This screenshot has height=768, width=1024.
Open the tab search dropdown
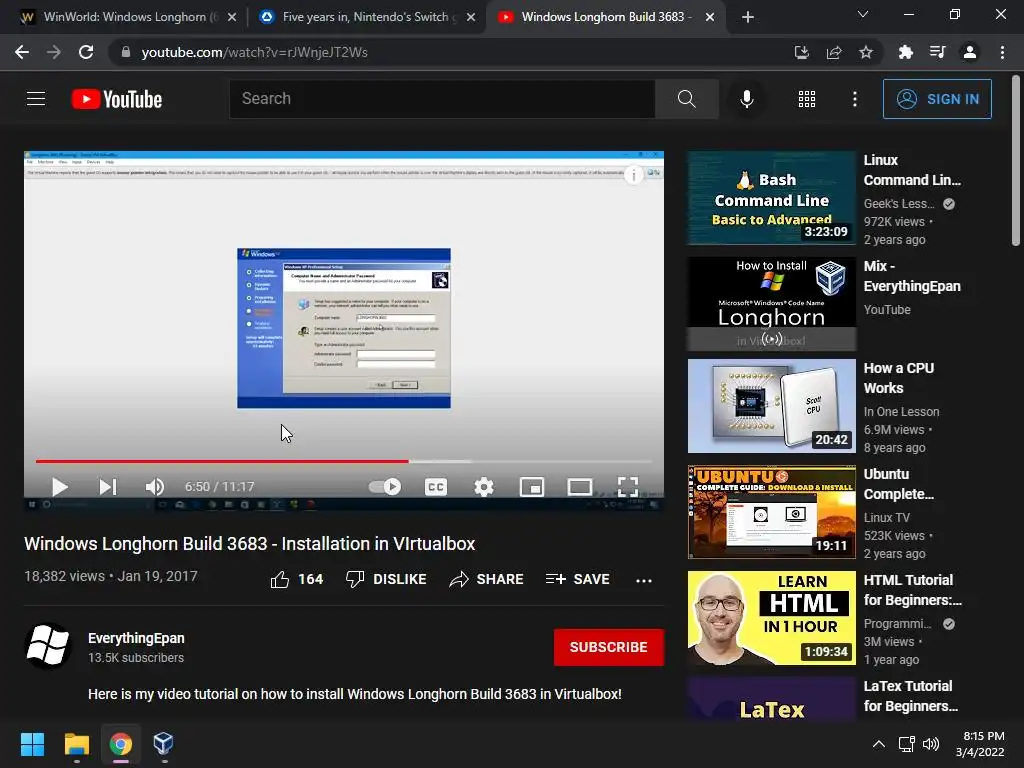(x=863, y=14)
